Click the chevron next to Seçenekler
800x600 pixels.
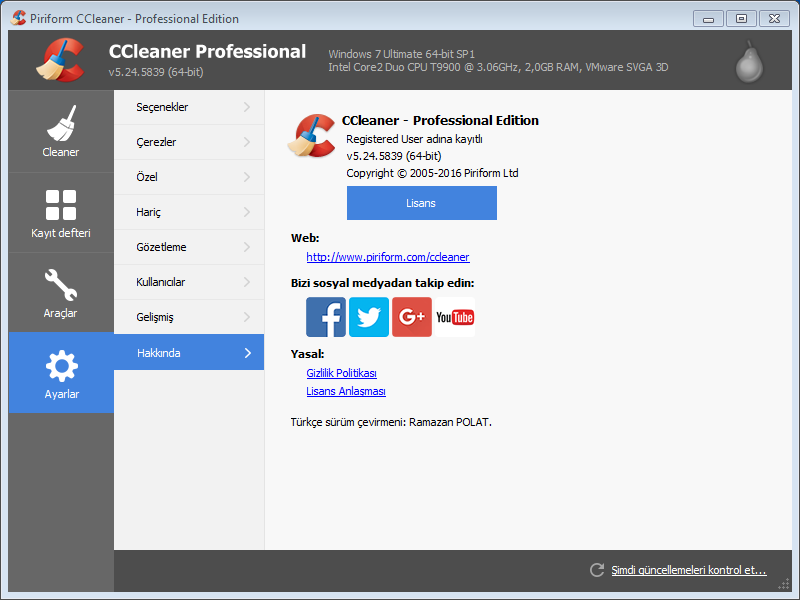247,107
